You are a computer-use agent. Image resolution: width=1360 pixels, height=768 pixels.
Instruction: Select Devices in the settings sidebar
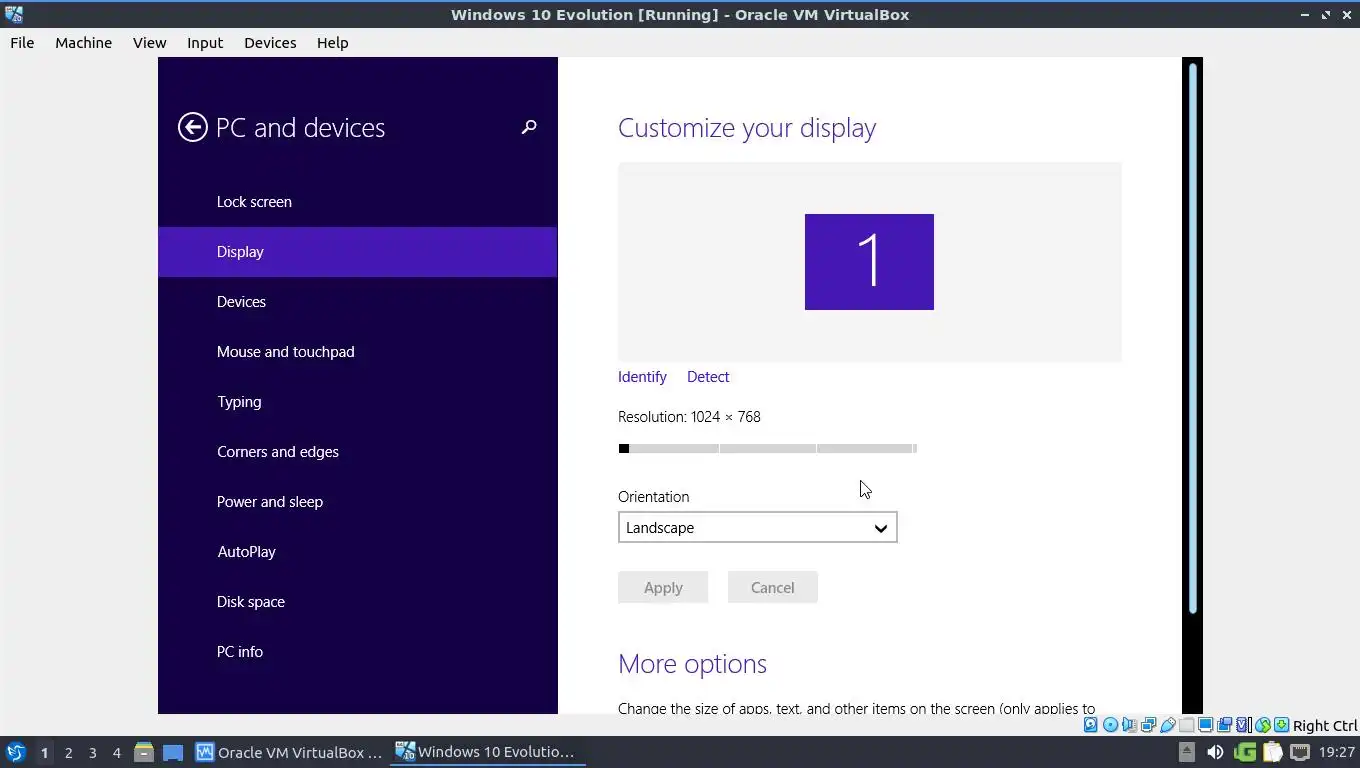point(357,301)
